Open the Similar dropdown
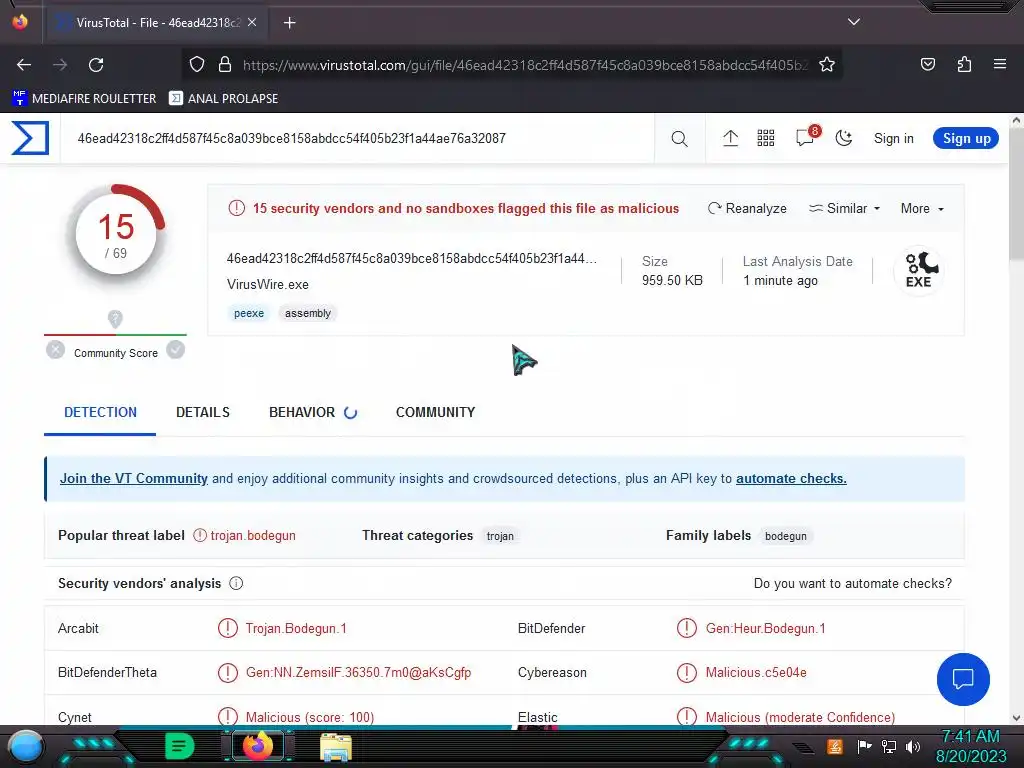This screenshot has height=768, width=1024. pyautogui.click(x=844, y=208)
